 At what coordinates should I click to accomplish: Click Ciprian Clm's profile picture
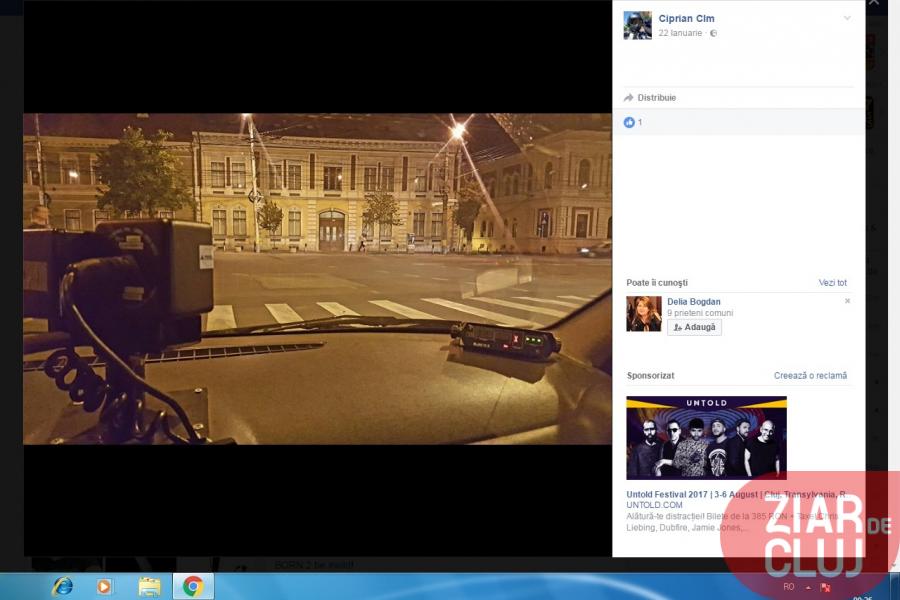pyautogui.click(x=637, y=25)
